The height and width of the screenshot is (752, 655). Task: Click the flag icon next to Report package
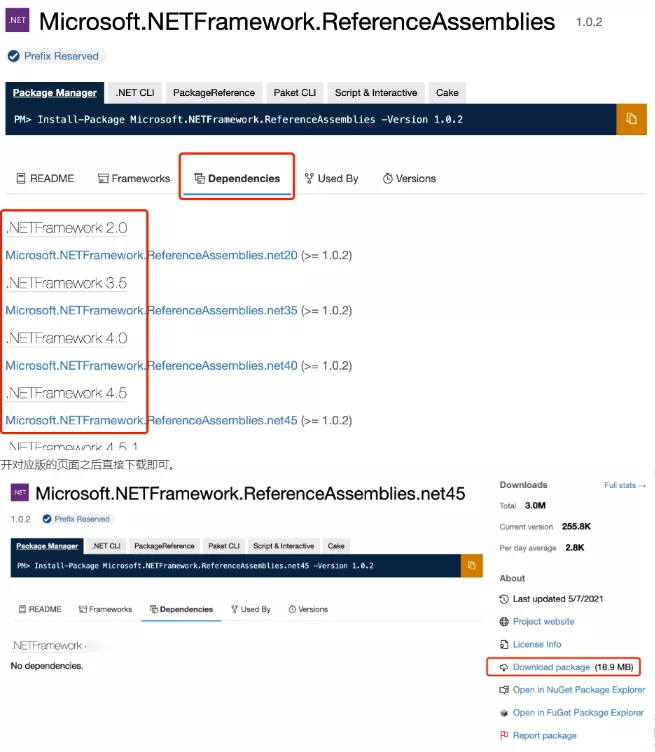tap(504, 735)
